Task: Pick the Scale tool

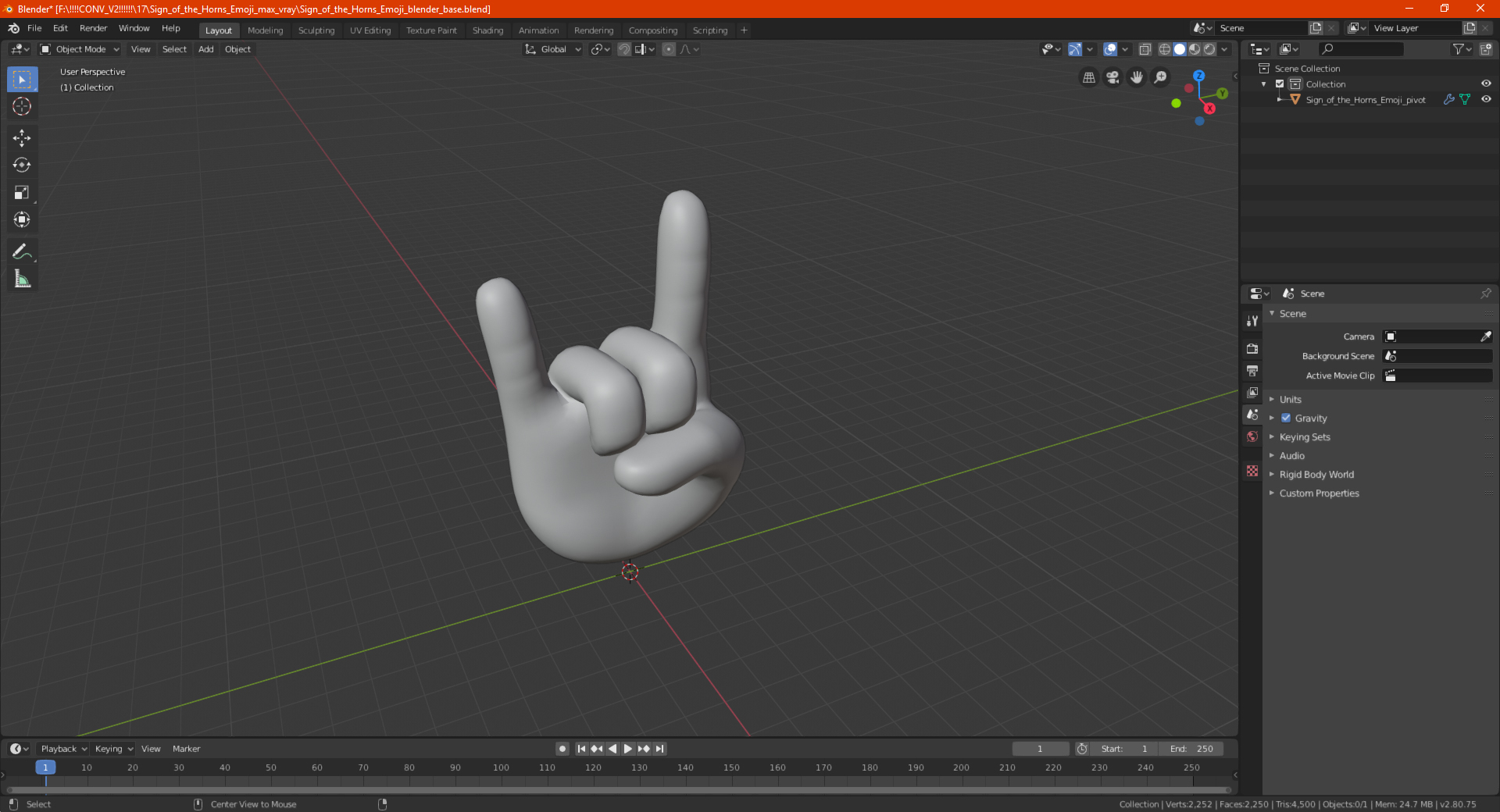Action: point(22,193)
